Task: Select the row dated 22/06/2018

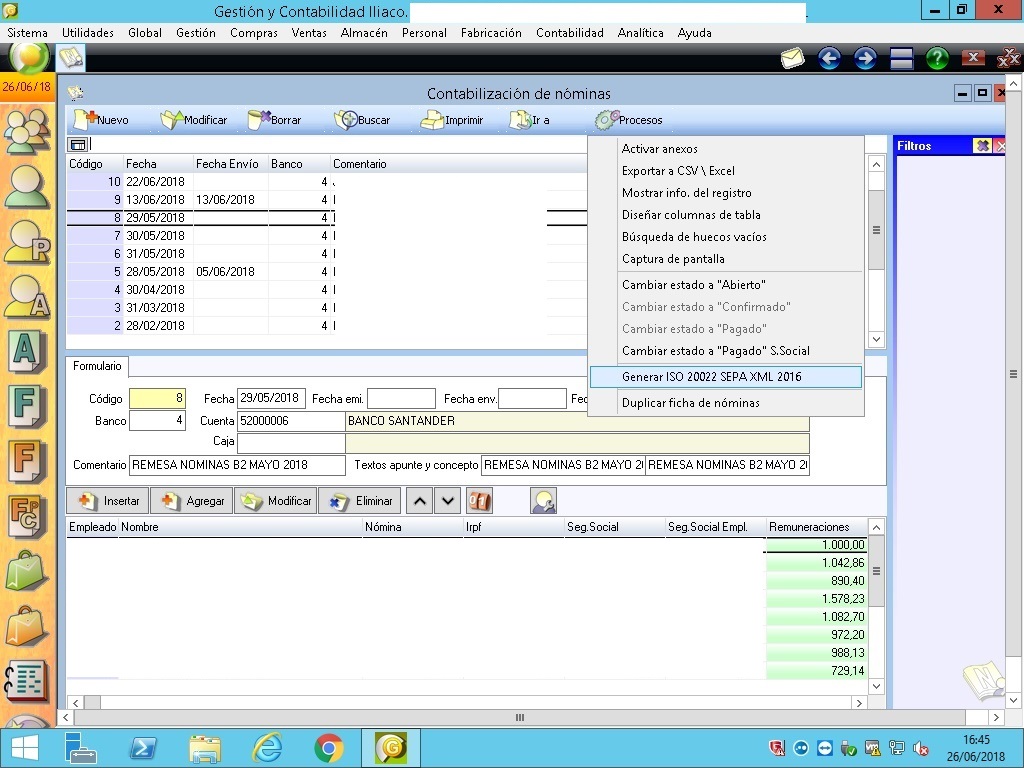Action: (x=327, y=182)
